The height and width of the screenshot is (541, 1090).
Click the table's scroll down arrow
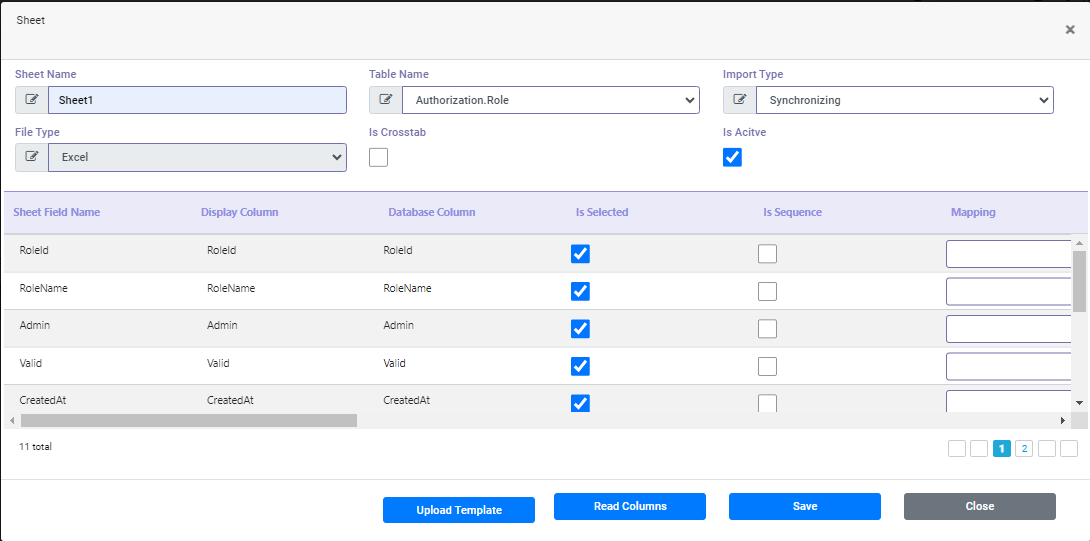(1079, 402)
